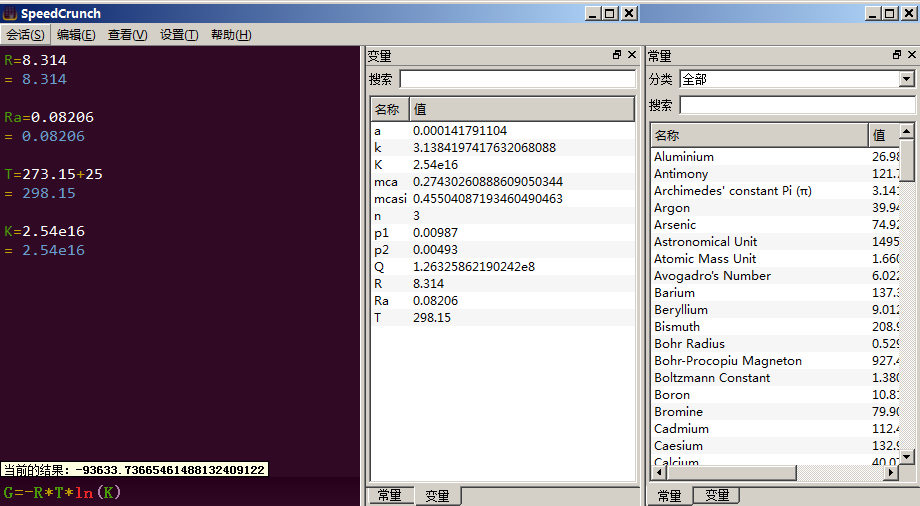This screenshot has height=506, width=920.
Task: Float the 常量 panel with undock icon
Action: (x=897, y=55)
